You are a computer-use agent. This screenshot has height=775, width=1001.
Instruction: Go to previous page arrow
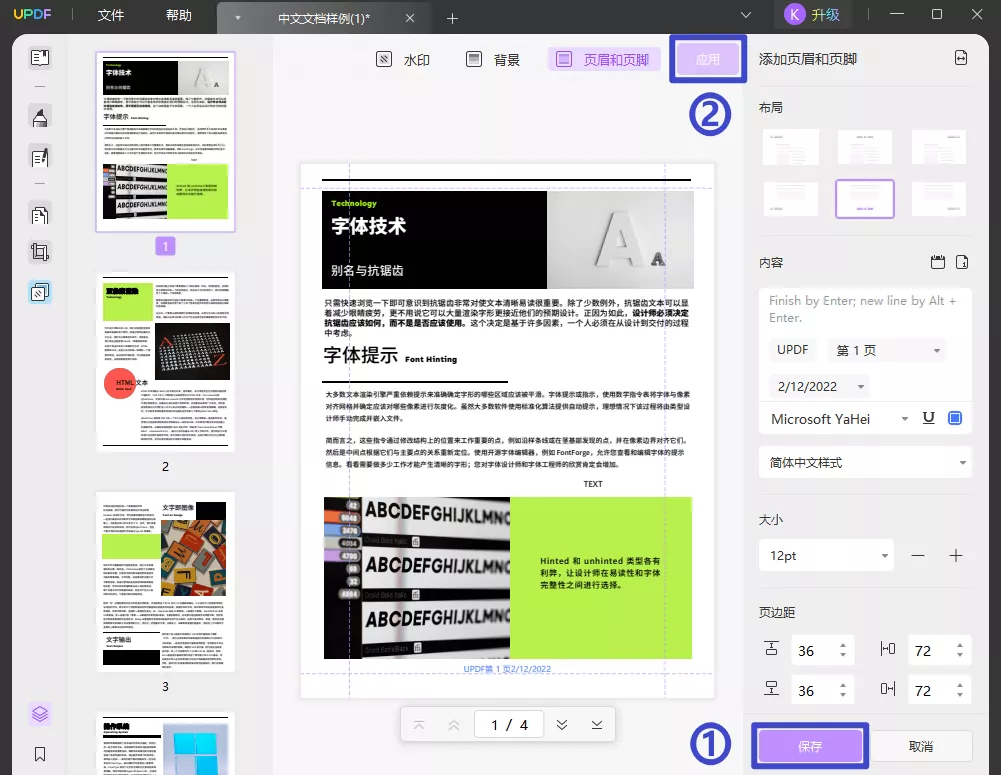click(x=454, y=725)
